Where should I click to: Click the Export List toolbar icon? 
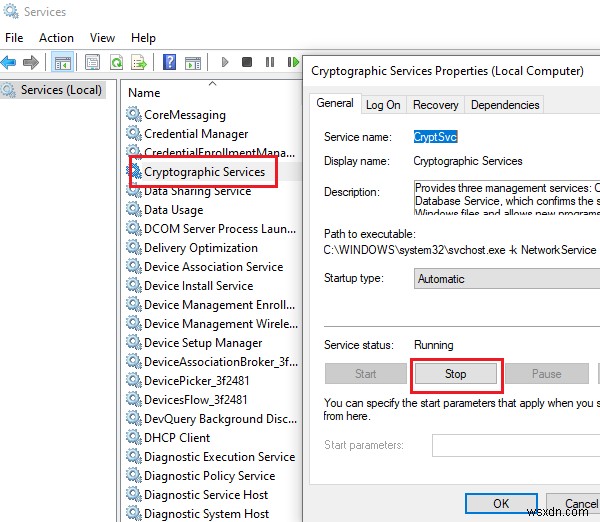(139, 62)
